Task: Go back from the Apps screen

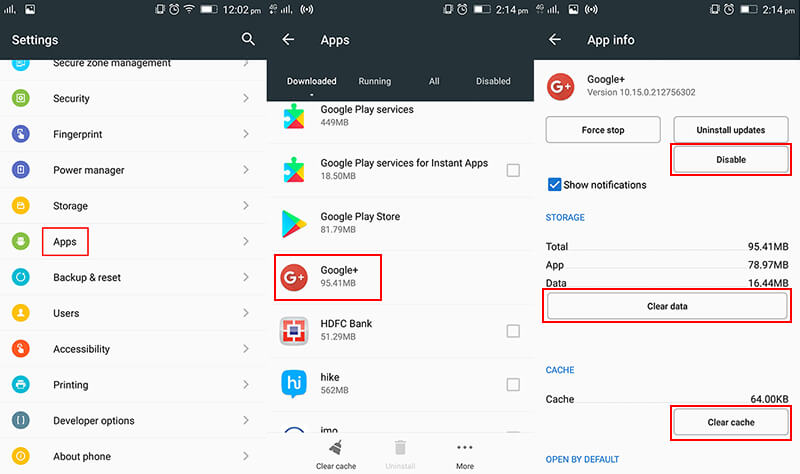Action: [288, 39]
